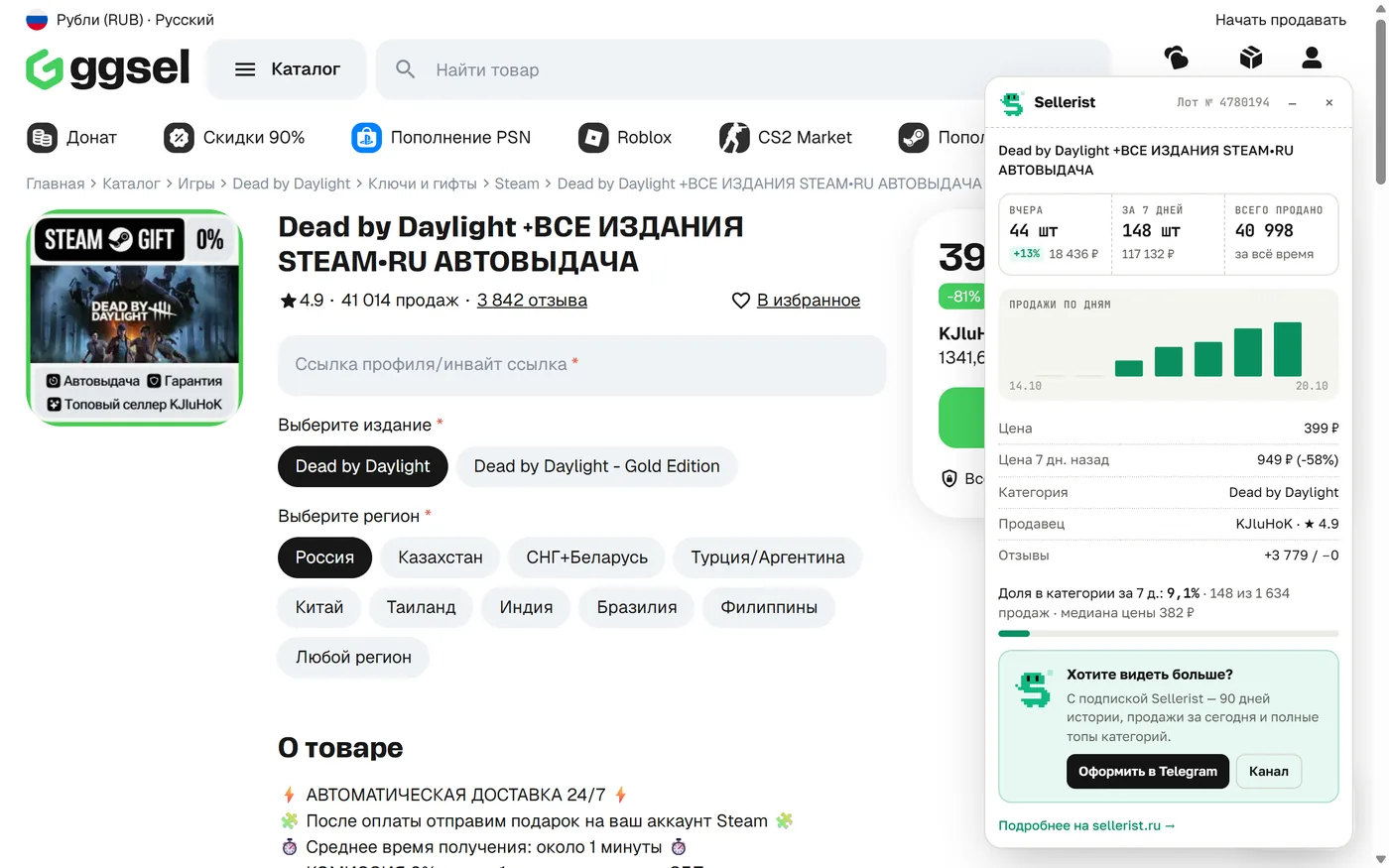Select Китай region

(x=319, y=607)
